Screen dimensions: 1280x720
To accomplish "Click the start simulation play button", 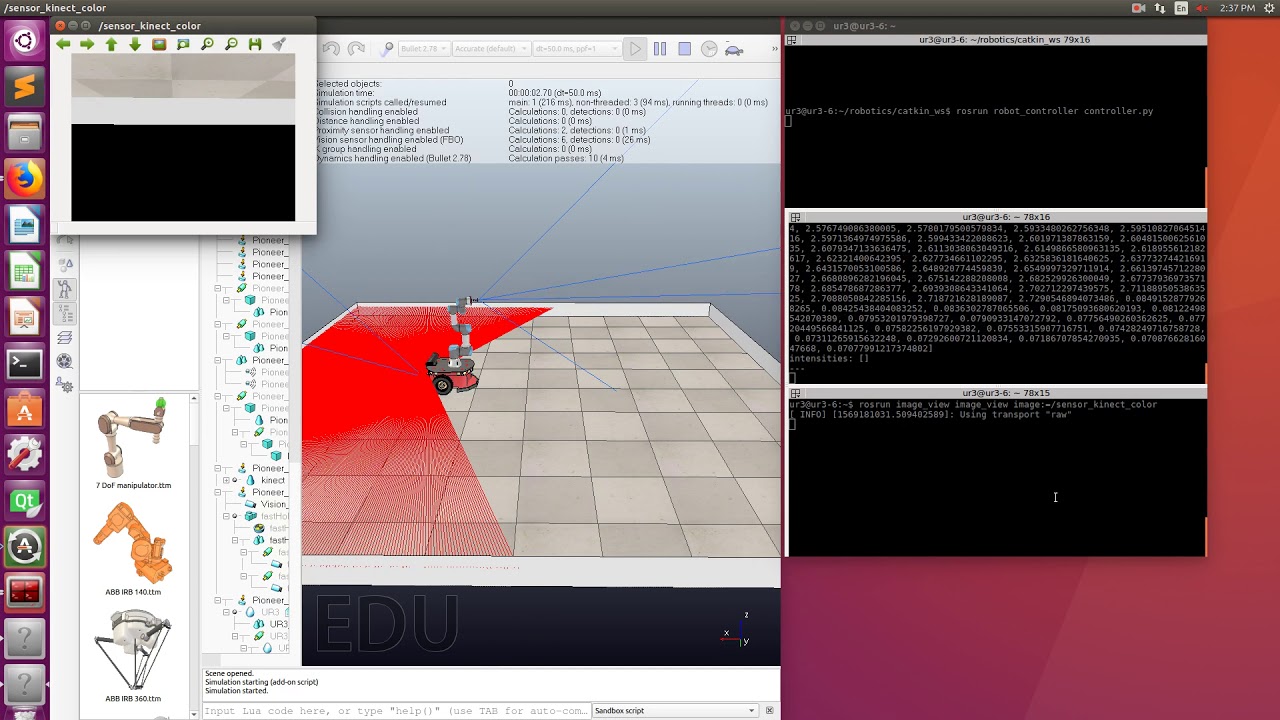I will coord(635,49).
